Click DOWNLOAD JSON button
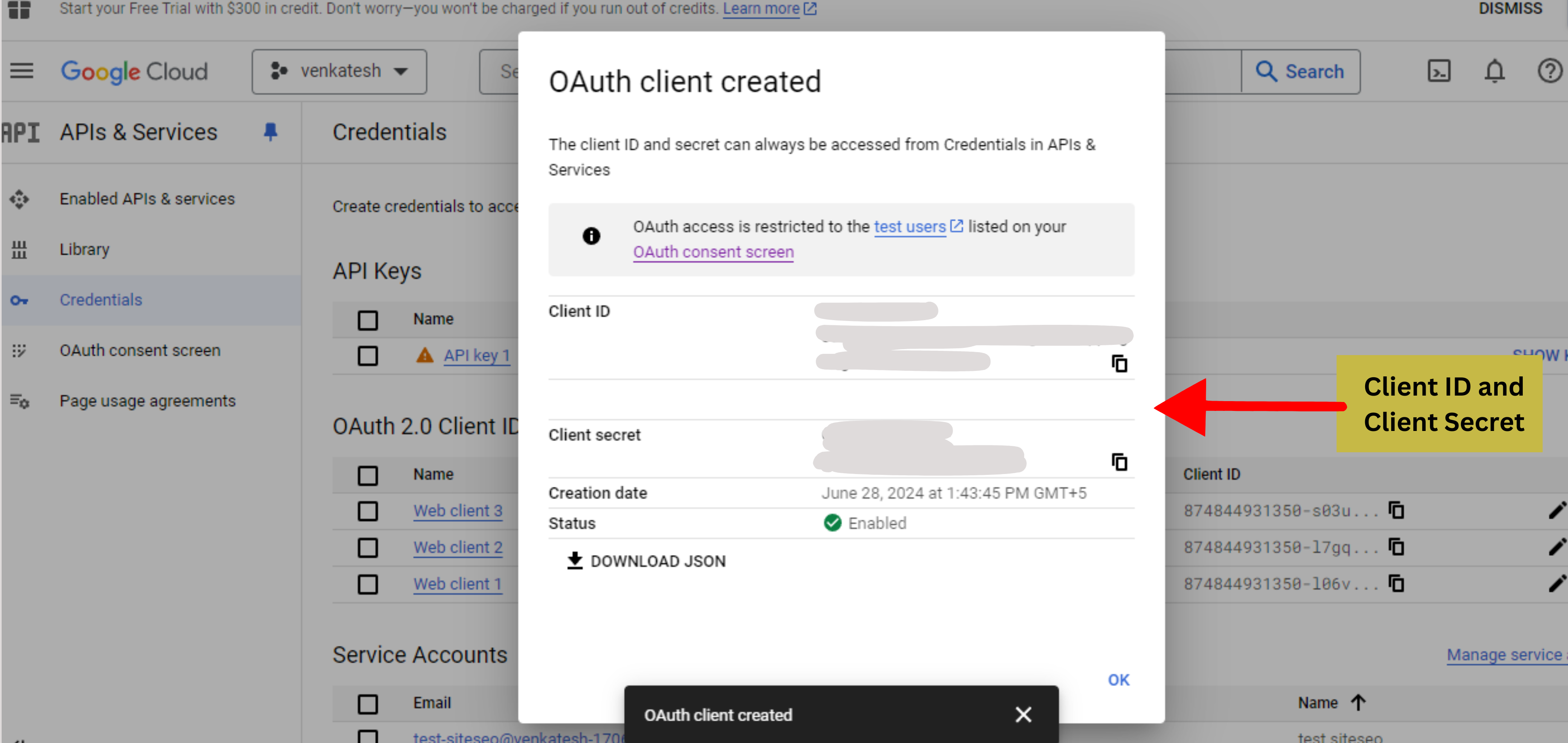 pos(647,561)
